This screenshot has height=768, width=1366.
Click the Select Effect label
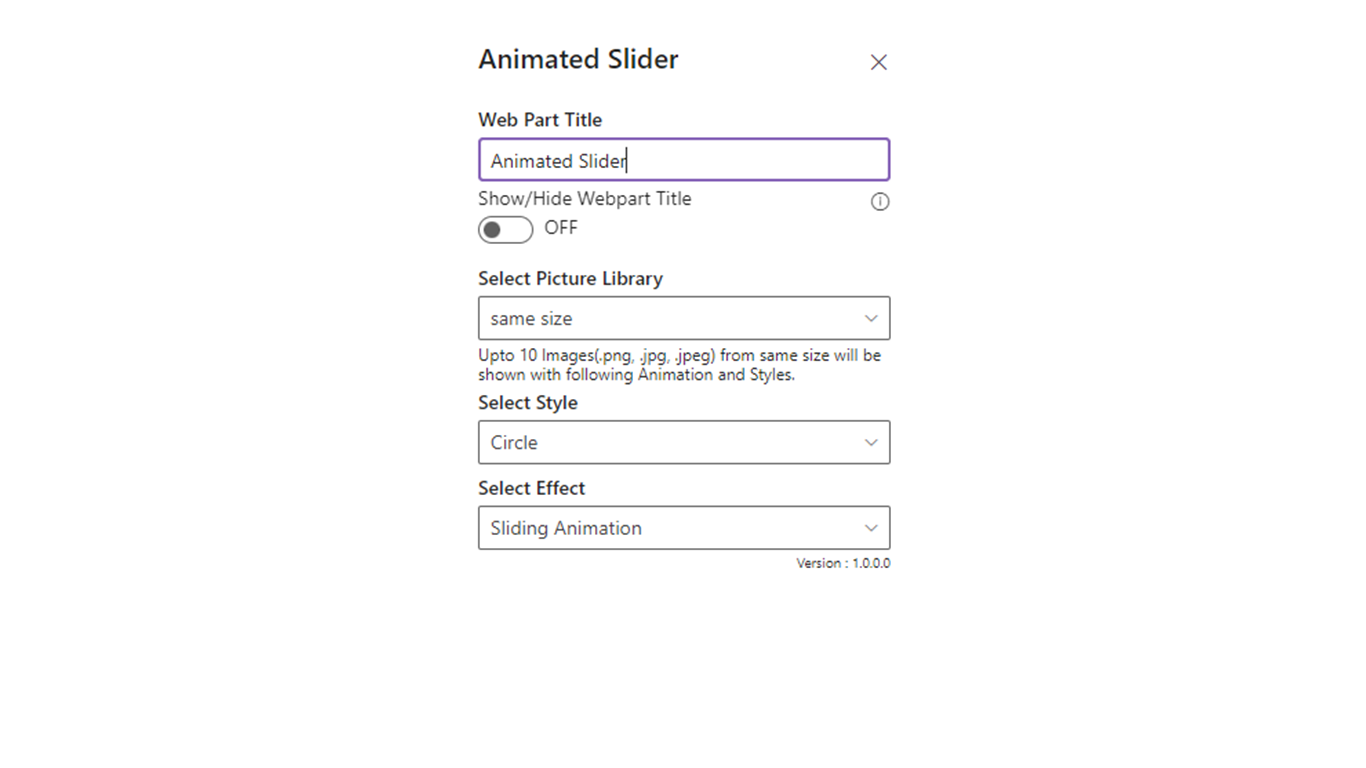(x=531, y=488)
